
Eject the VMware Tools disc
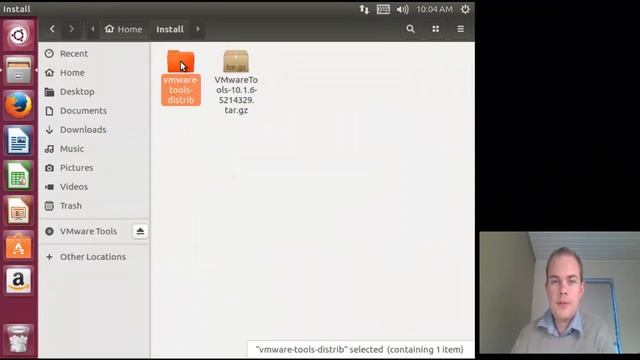click(x=140, y=231)
